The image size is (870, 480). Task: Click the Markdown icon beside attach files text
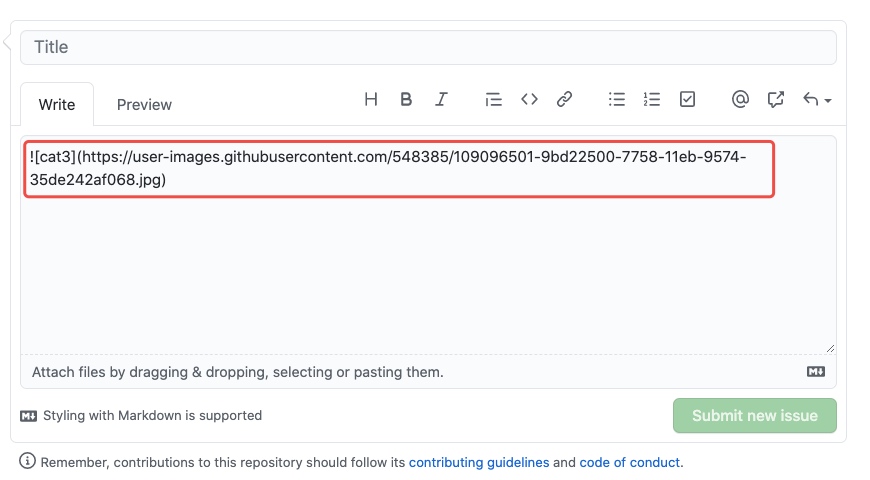click(x=816, y=372)
